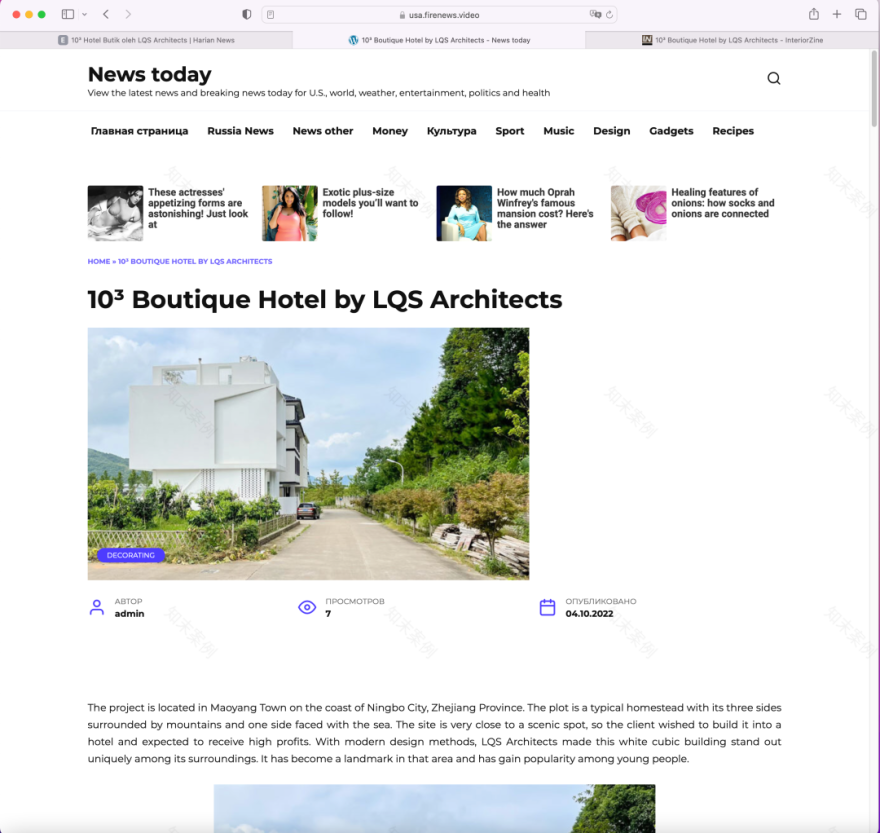Go back to the previous page

(x=106, y=14)
